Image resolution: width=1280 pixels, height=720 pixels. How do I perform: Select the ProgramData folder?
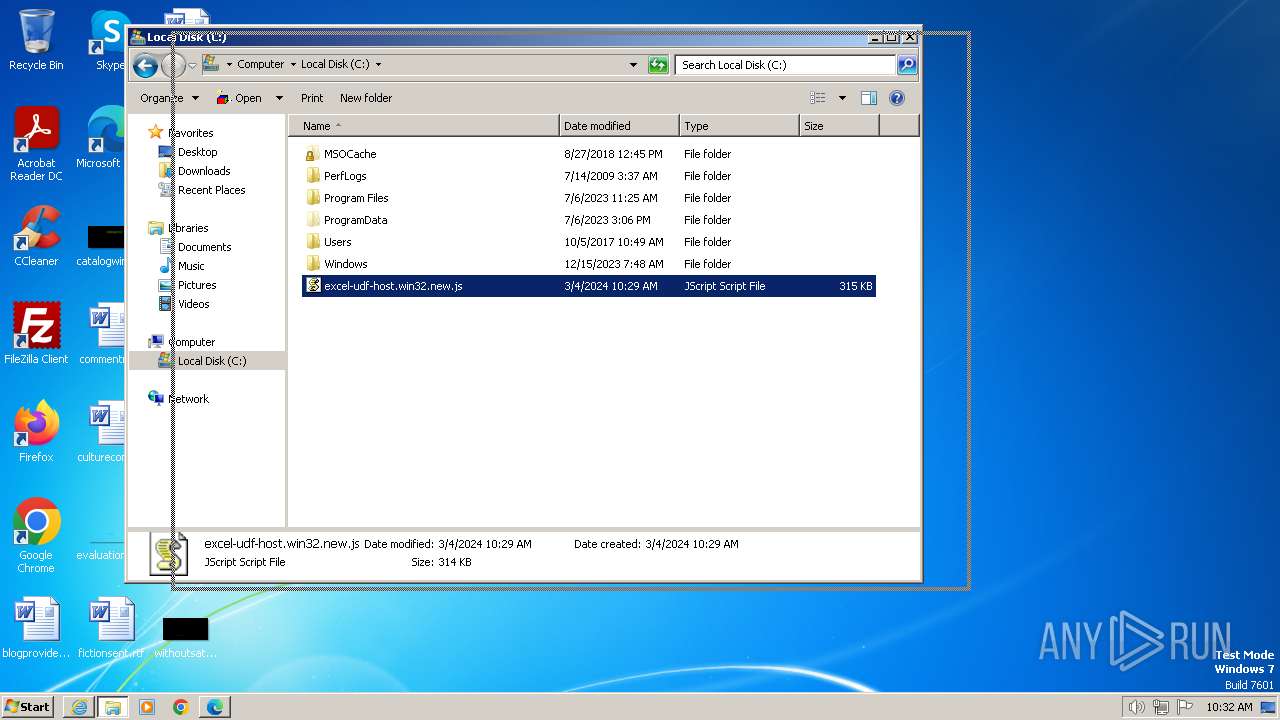point(355,220)
